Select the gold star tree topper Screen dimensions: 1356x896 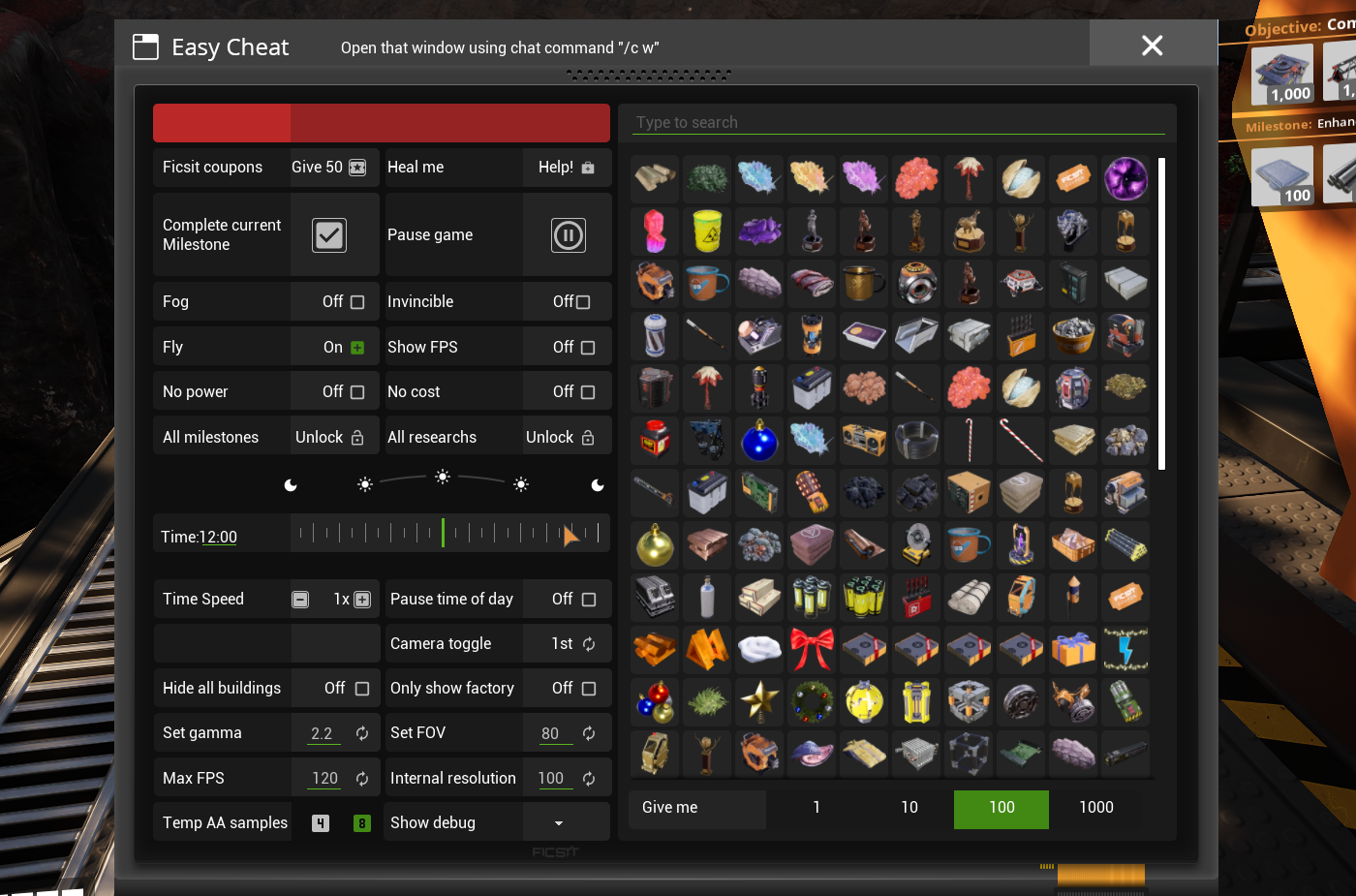tap(760, 701)
